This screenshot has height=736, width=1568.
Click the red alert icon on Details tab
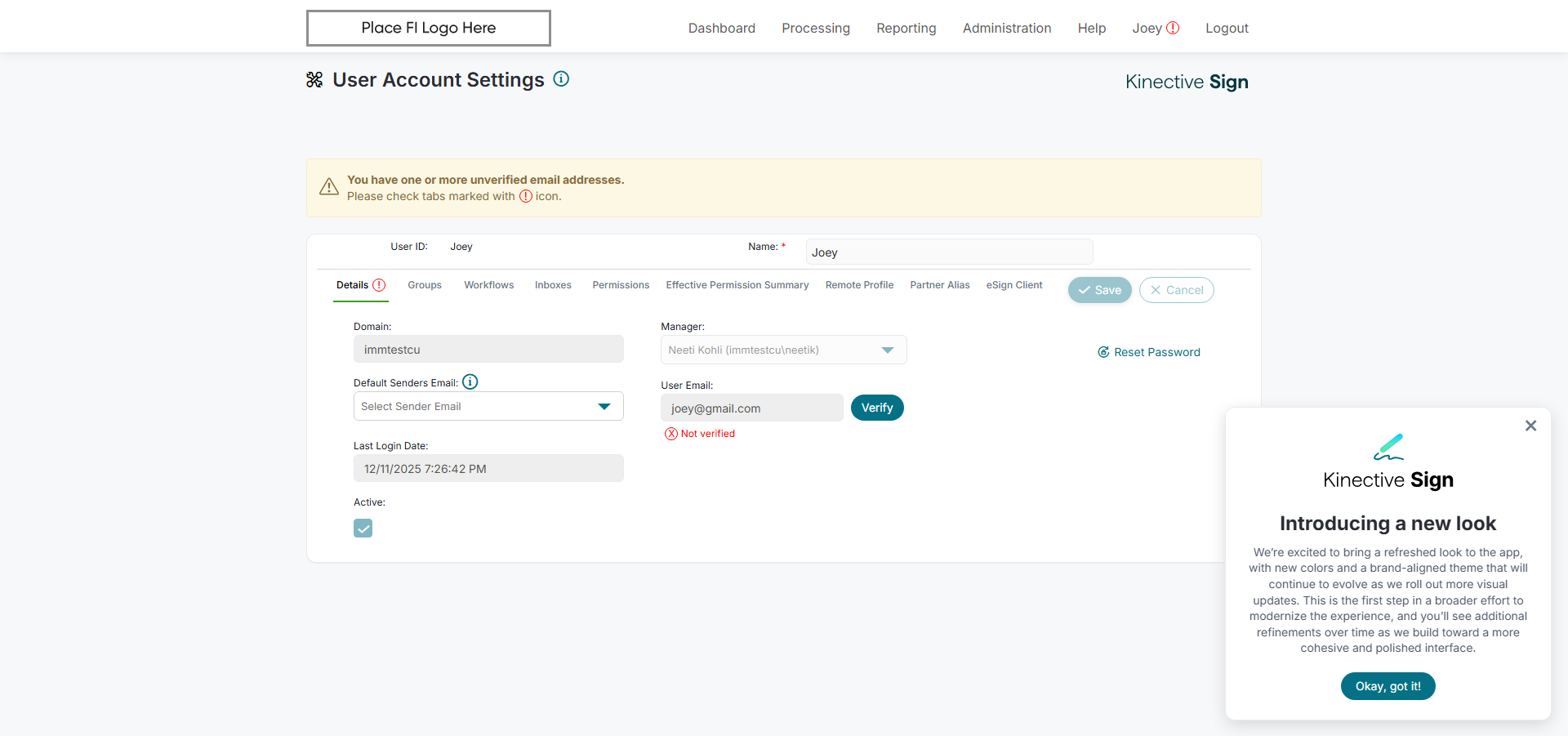[x=379, y=285]
